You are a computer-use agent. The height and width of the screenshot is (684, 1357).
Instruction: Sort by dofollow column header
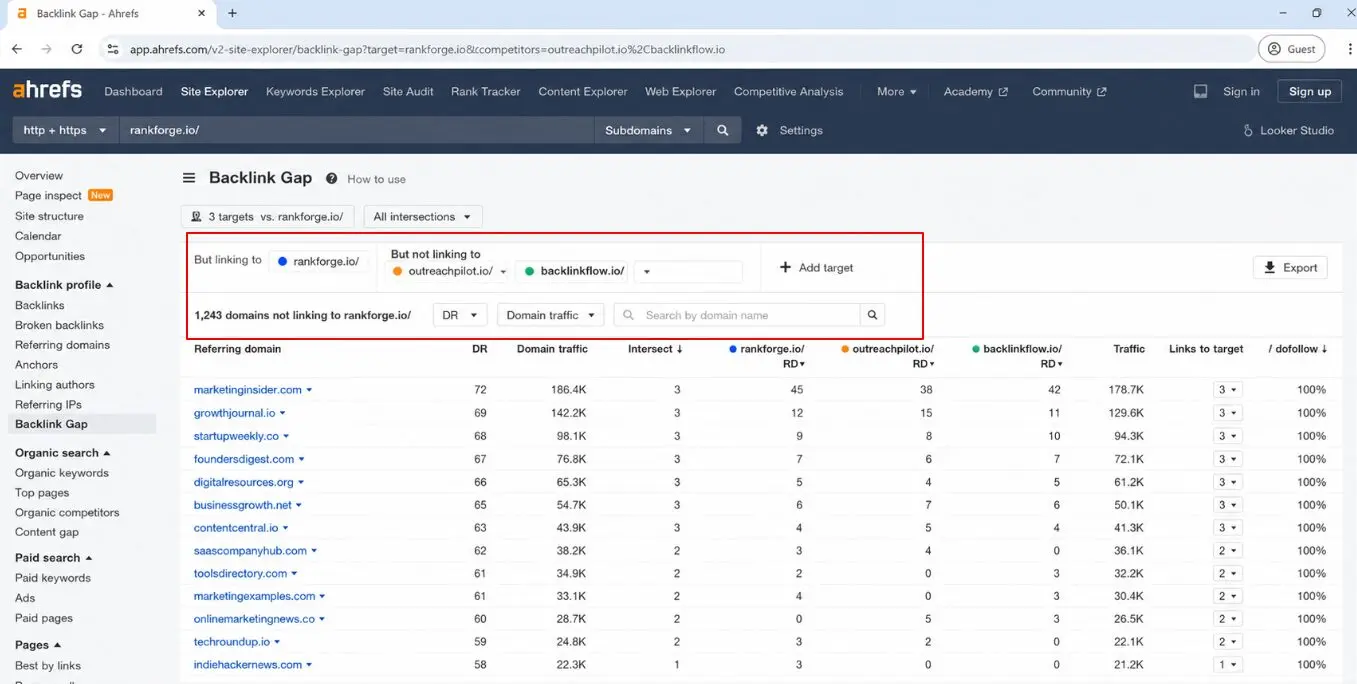(x=1298, y=349)
